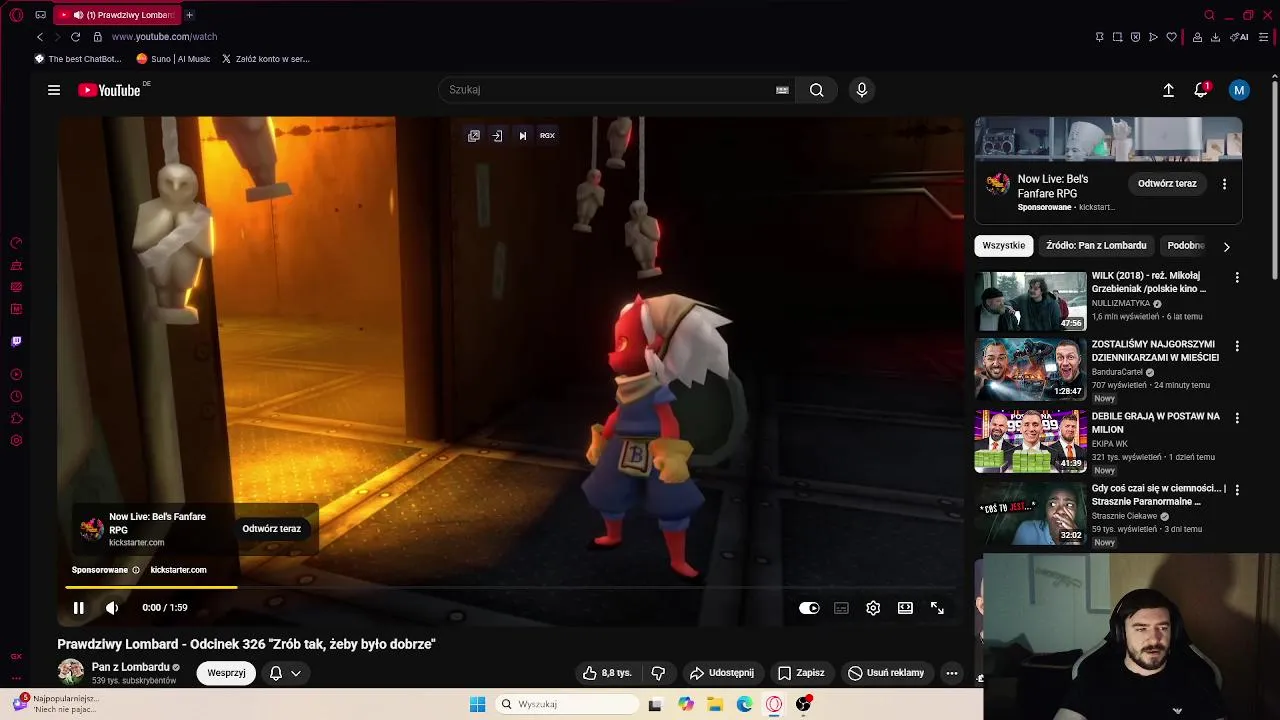Open Załóż konto w ser... bookmark
The height and width of the screenshot is (720, 1280).
click(x=266, y=59)
